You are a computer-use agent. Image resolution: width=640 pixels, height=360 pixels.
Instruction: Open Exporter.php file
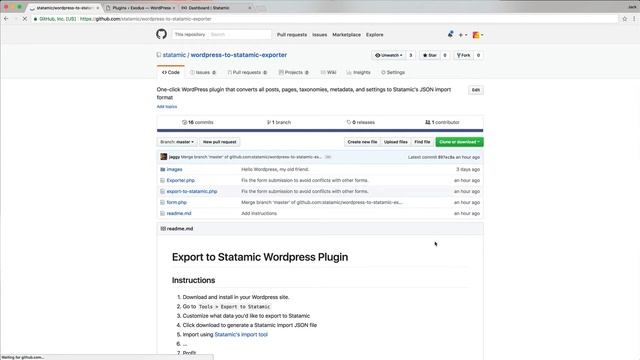point(180,180)
